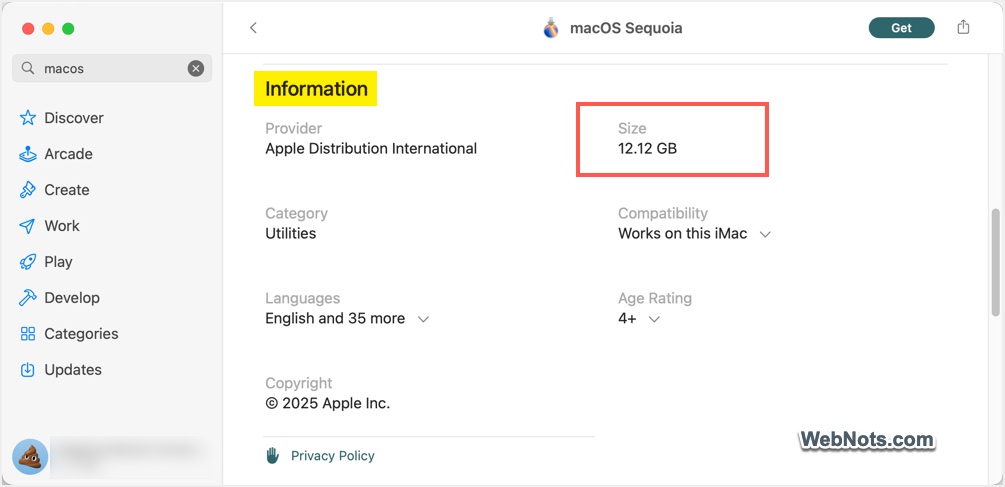
Task: Click the Privacy Policy hand icon
Action: (x=272, y=456)
